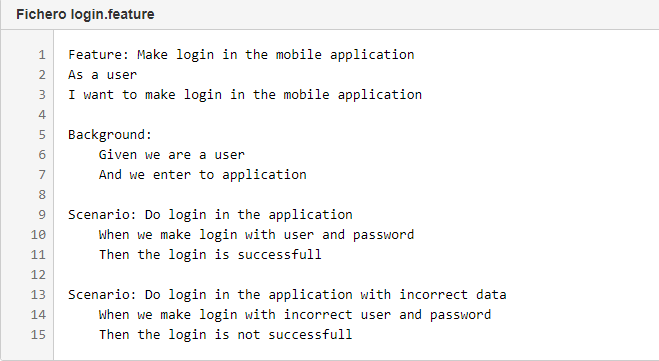Click 'When we make login with user and password'
659x361 pixels.
(x=256, y=235)
